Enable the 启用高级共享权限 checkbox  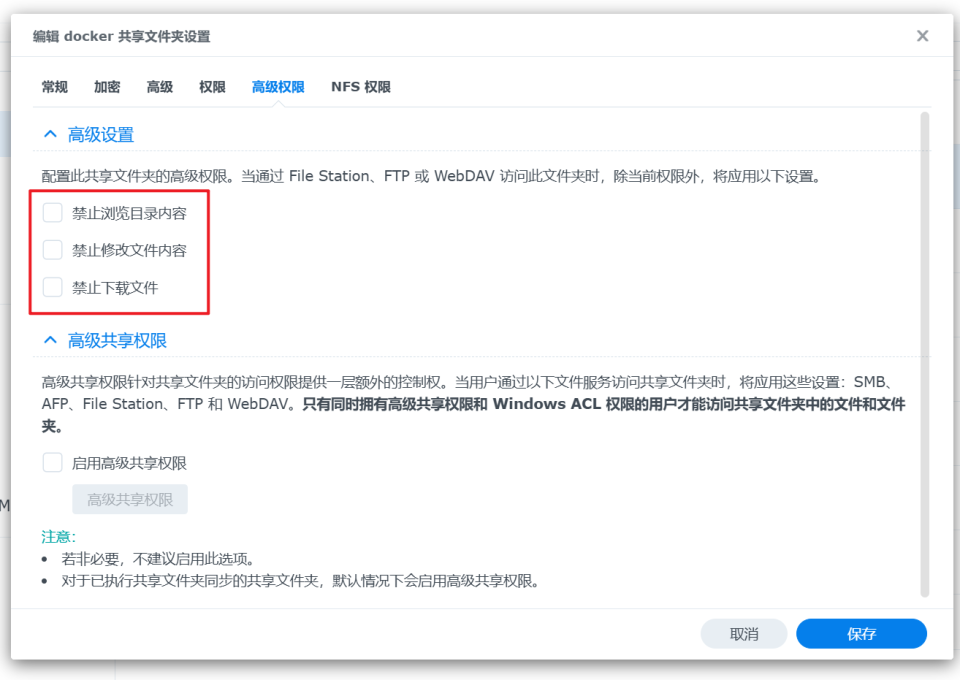point(53,463)
